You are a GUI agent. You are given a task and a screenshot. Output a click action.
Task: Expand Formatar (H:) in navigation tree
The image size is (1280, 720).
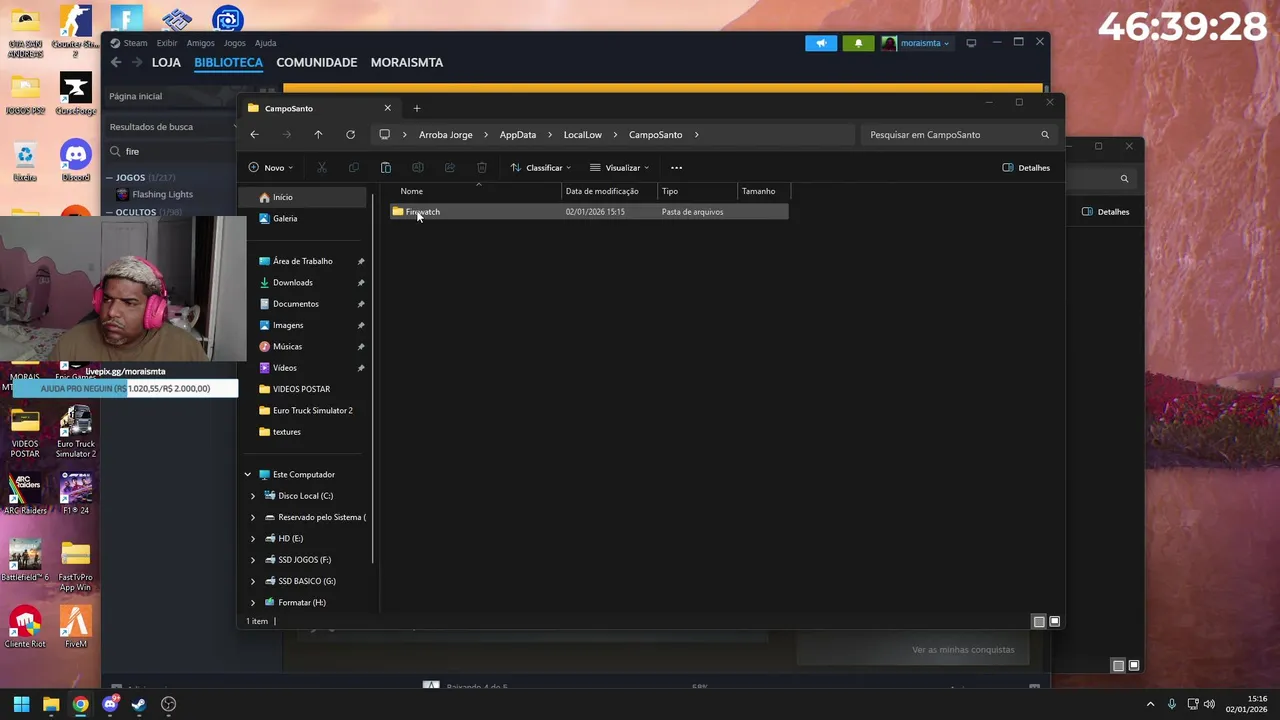253,603
